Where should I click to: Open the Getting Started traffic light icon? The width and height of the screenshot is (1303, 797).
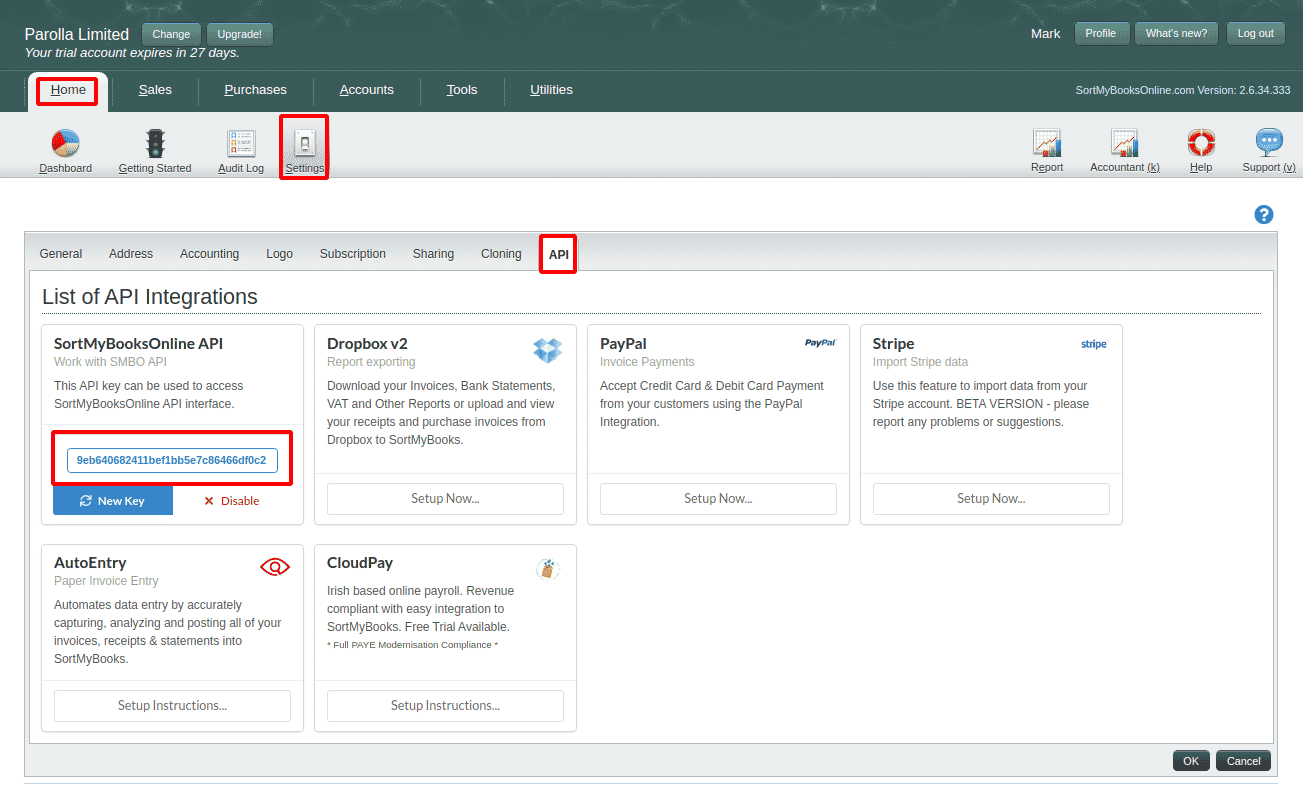[155, 144]
